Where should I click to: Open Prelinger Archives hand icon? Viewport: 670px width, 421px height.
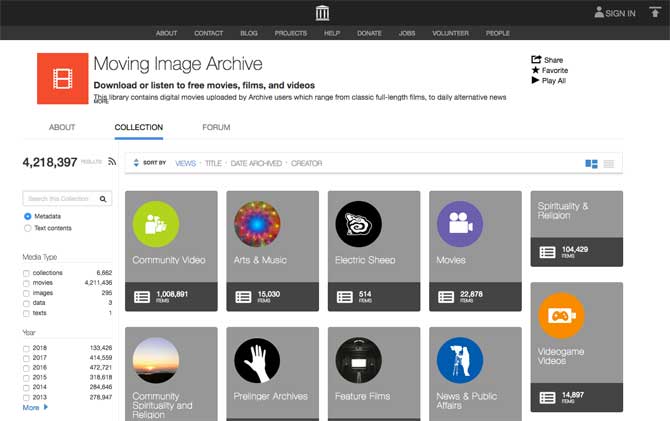click(x=257, y=360)
